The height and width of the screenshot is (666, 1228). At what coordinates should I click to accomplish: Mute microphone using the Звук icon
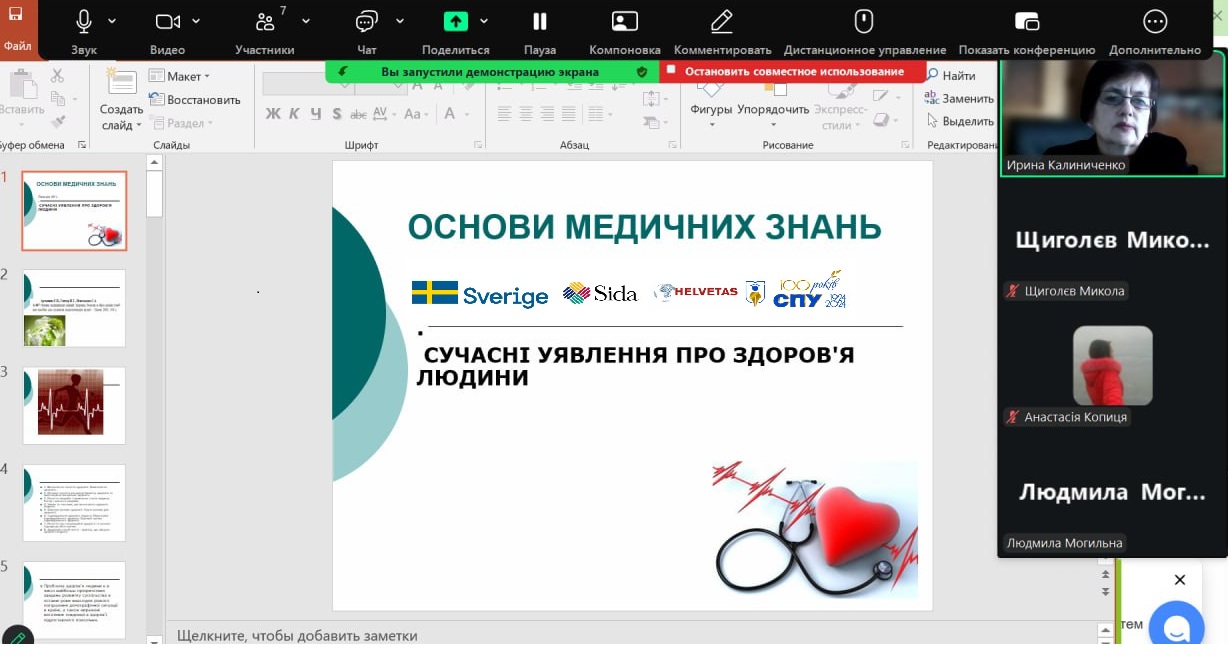(x=84, y=22)
